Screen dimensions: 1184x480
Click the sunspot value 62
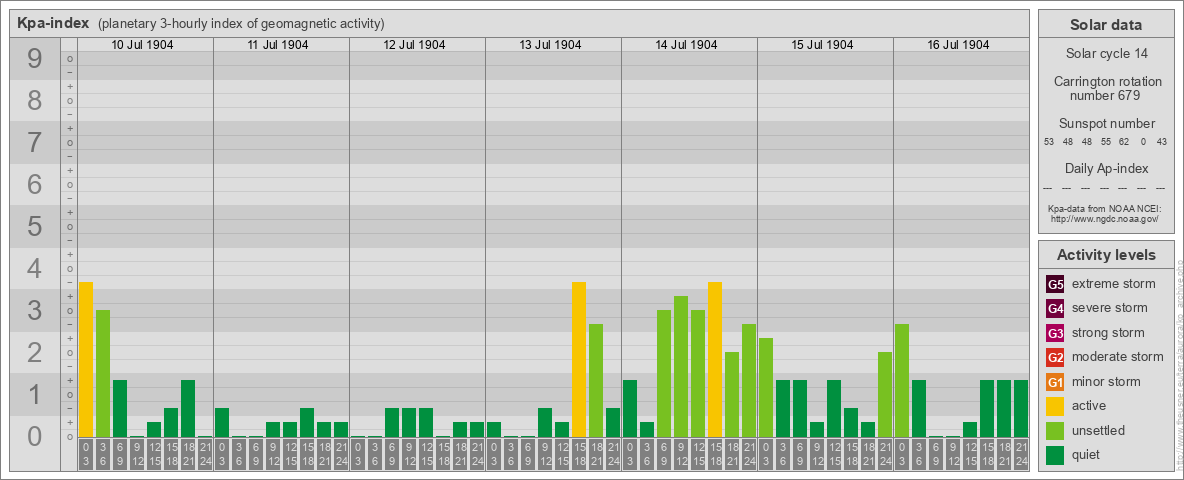[x=1124, y=142]
